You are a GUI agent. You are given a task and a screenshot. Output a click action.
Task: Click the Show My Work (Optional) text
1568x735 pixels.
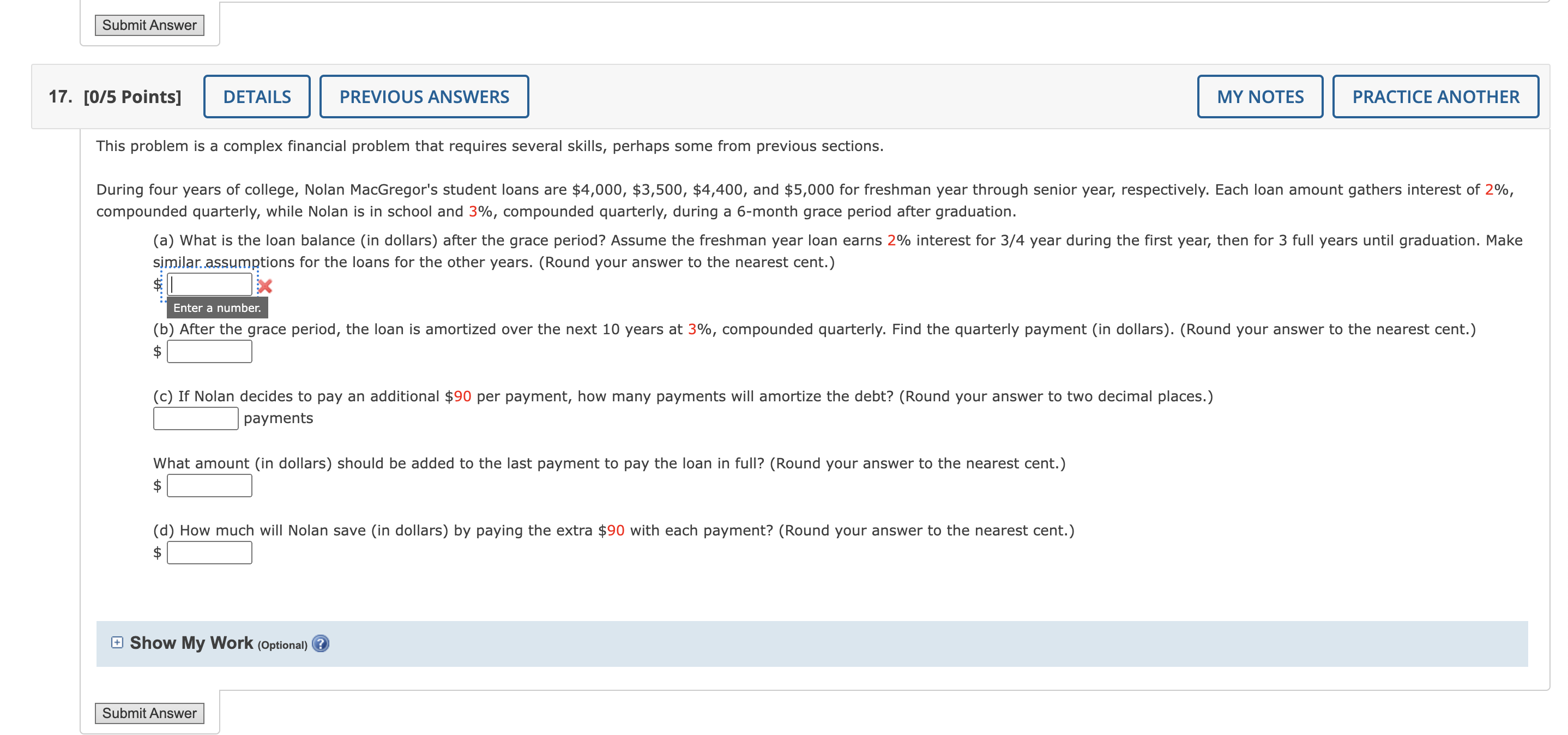click(x=190, y=642)
